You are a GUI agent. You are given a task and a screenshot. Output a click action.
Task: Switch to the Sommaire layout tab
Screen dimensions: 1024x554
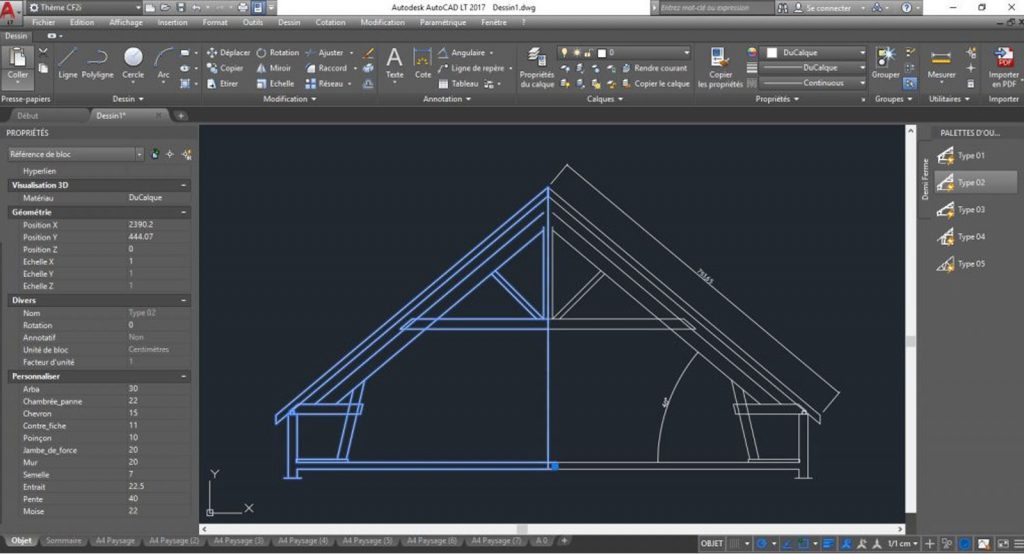point(64,541)
